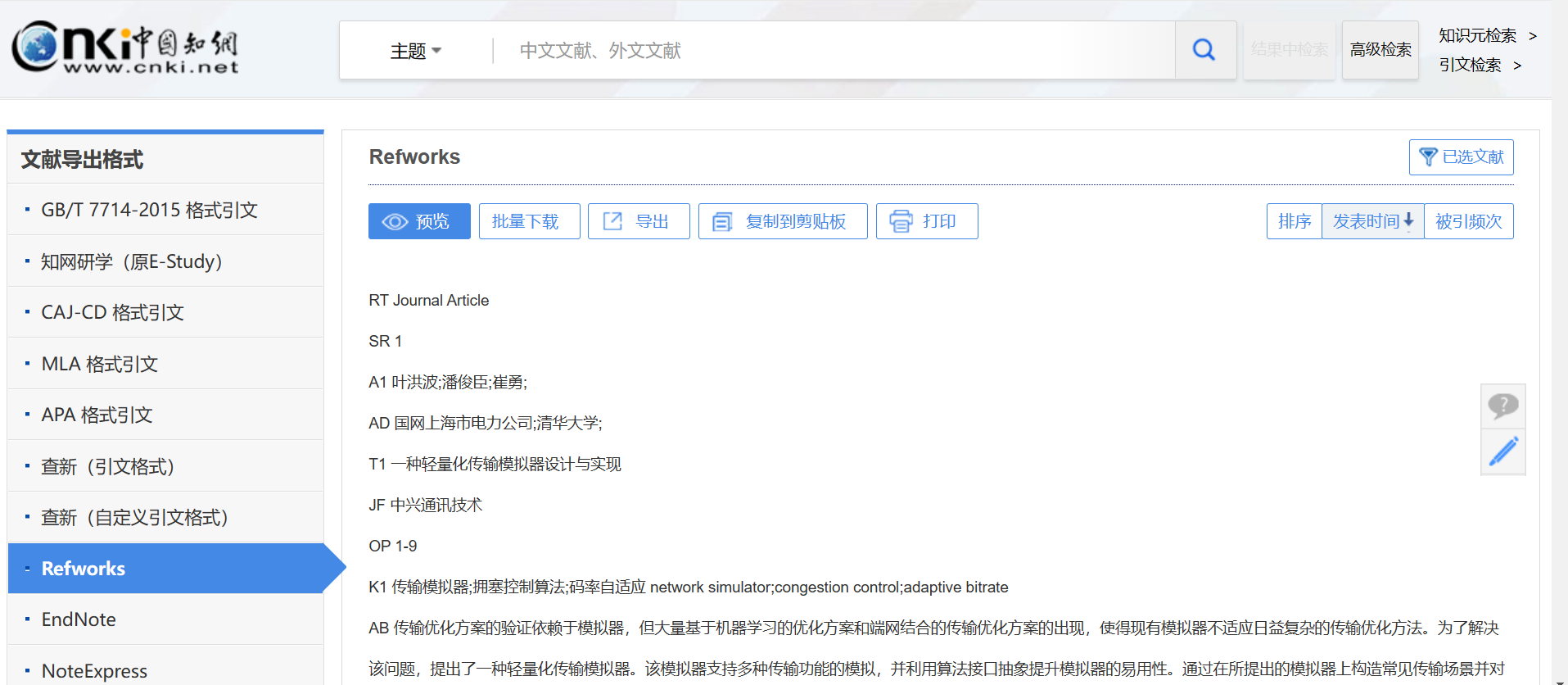Click the 文献导出格式 sidebar heading
This screenshot has height=685, width=1568.
82,160
